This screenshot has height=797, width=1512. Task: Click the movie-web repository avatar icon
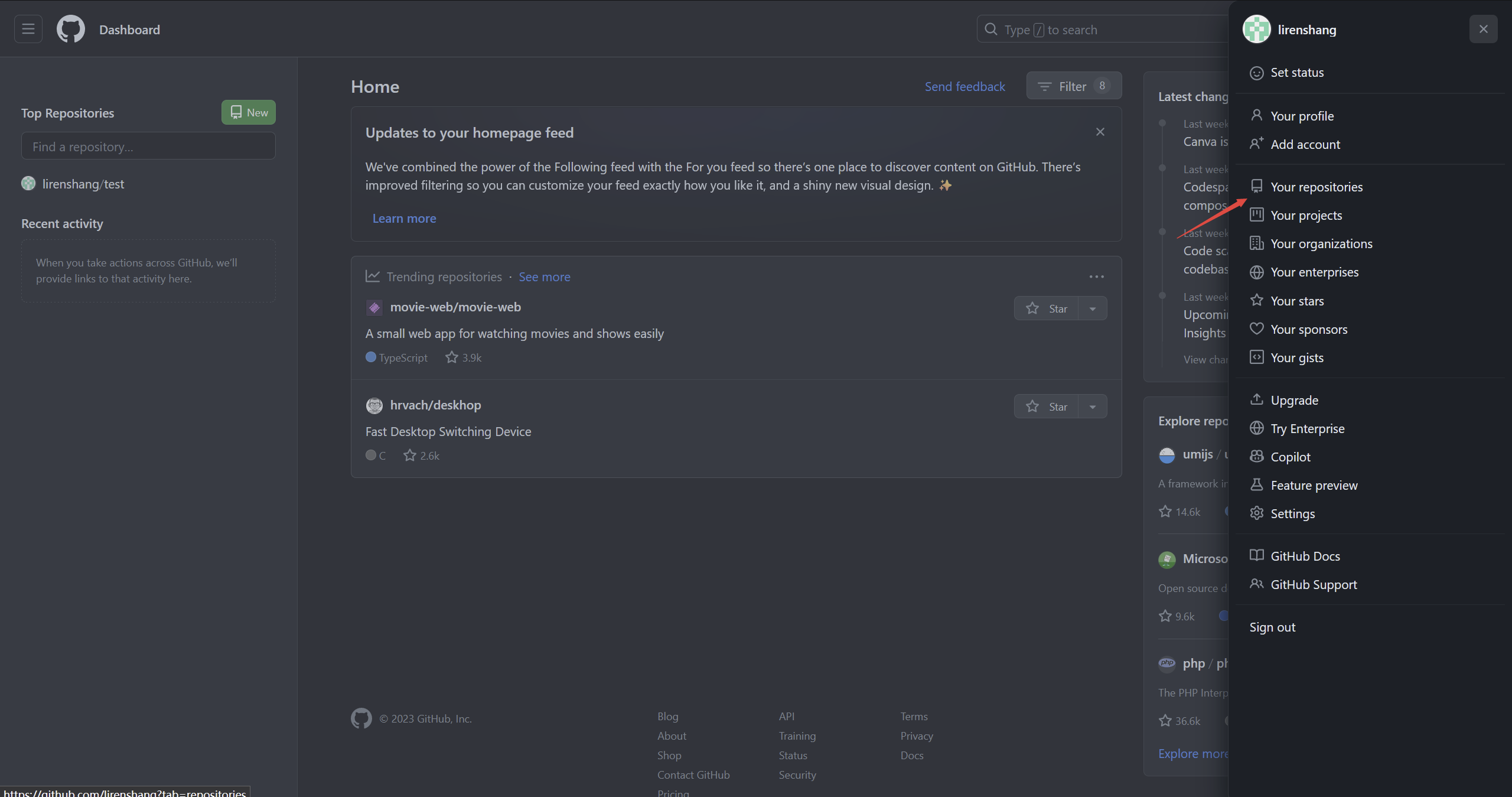(374, 307)
